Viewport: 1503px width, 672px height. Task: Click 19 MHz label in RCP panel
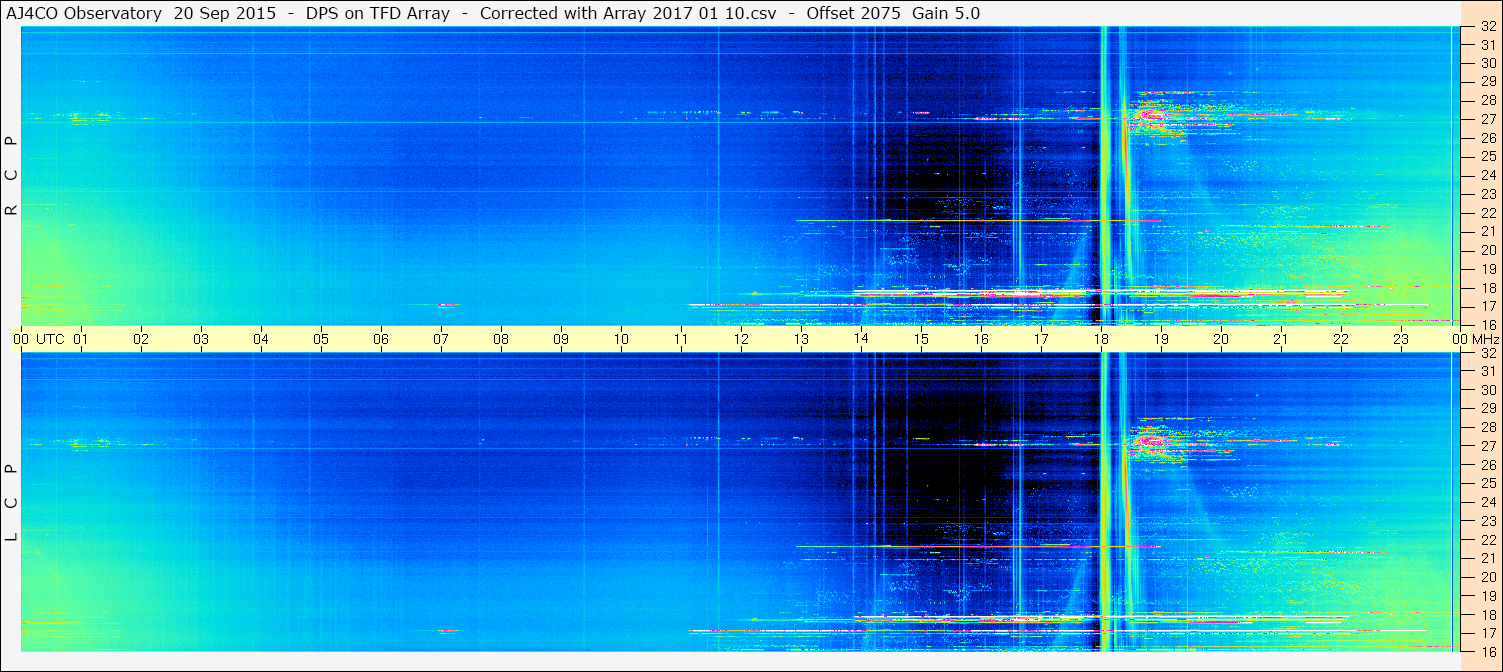[1487, 269]
